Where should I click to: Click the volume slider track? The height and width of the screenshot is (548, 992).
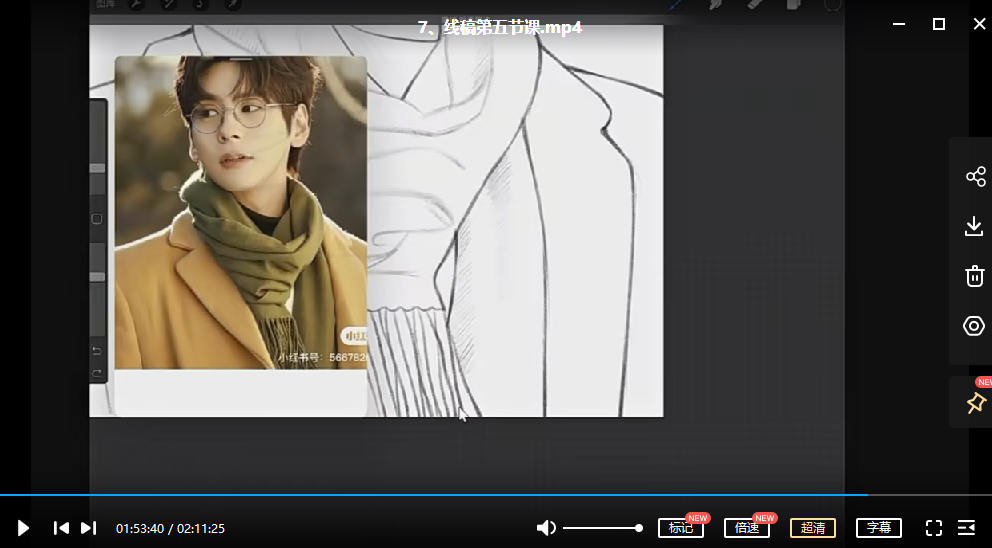600,528
